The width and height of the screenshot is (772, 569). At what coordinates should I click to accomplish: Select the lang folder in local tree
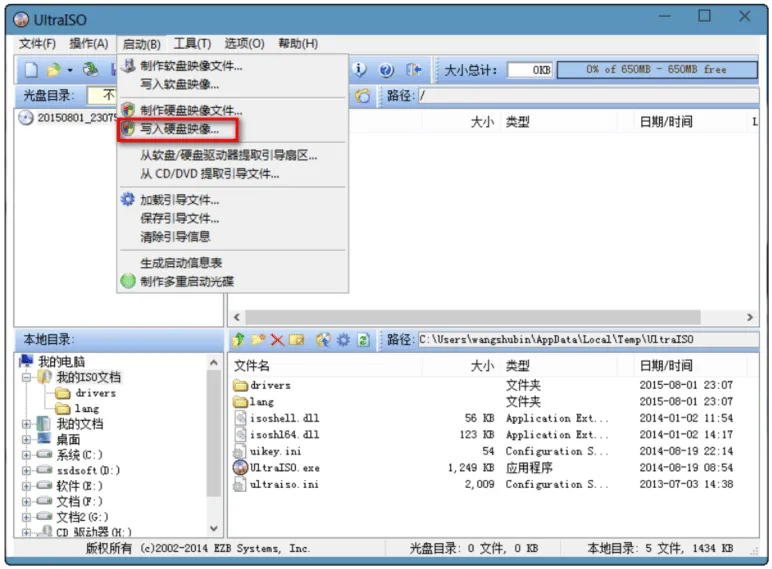click(78, 409)
